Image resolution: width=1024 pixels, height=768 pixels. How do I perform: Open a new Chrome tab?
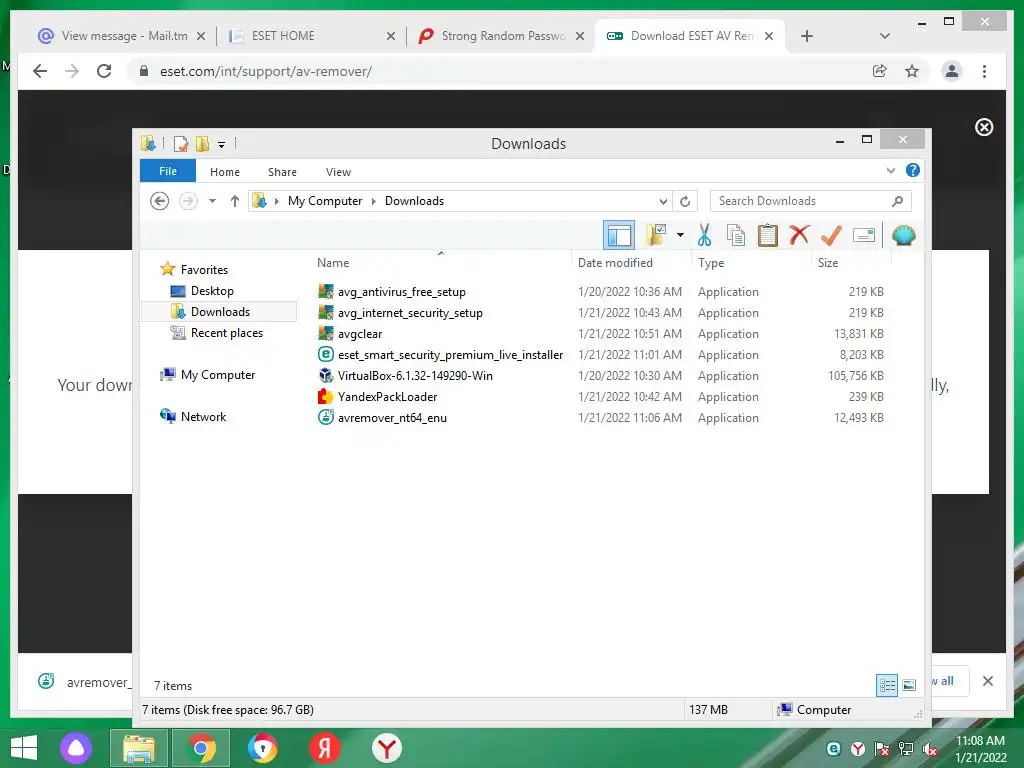coord(807,36)
